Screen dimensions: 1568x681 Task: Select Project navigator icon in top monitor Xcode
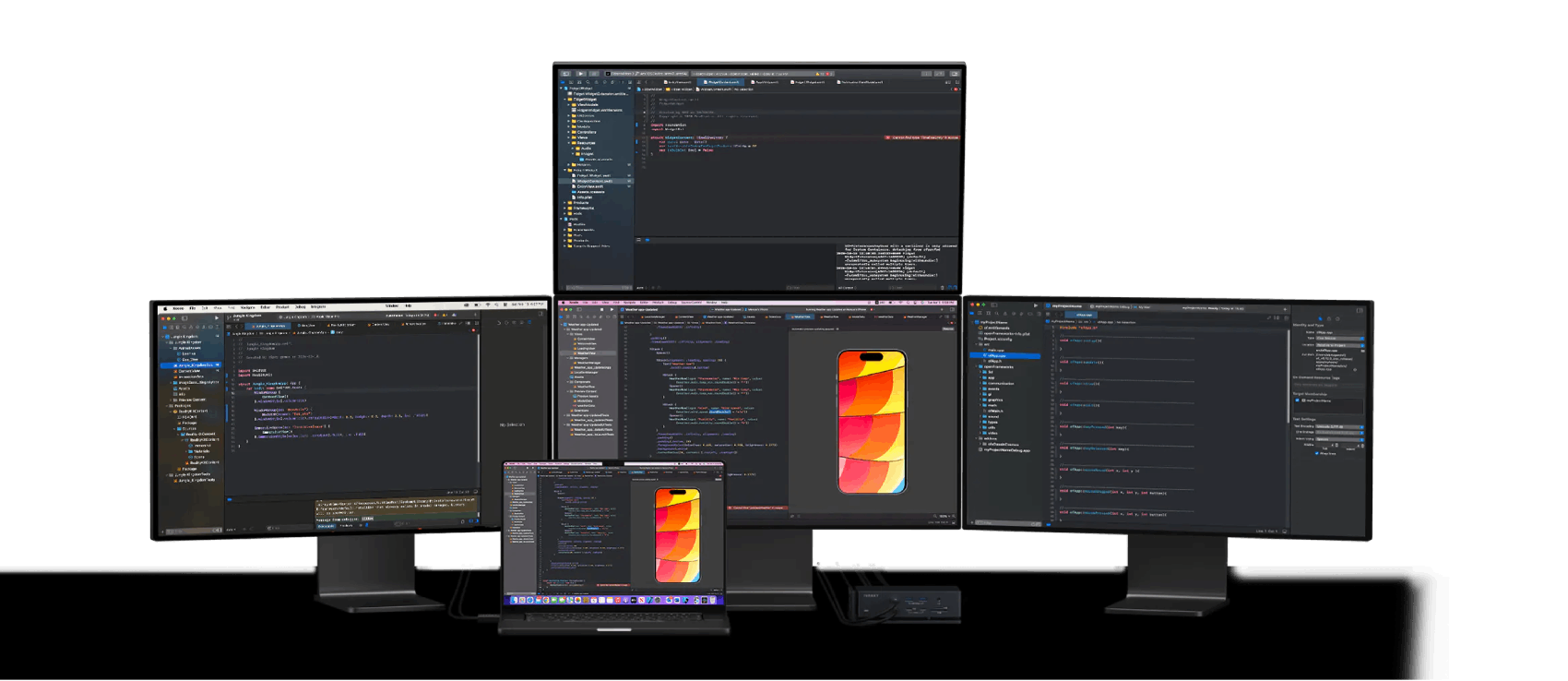coord(563,82)
